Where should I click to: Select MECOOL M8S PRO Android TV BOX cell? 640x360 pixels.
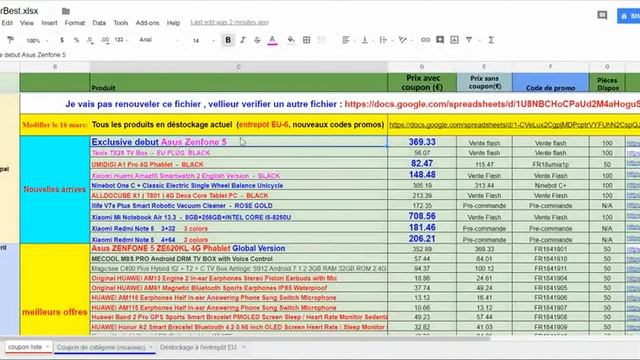click(x=239, y=259)
